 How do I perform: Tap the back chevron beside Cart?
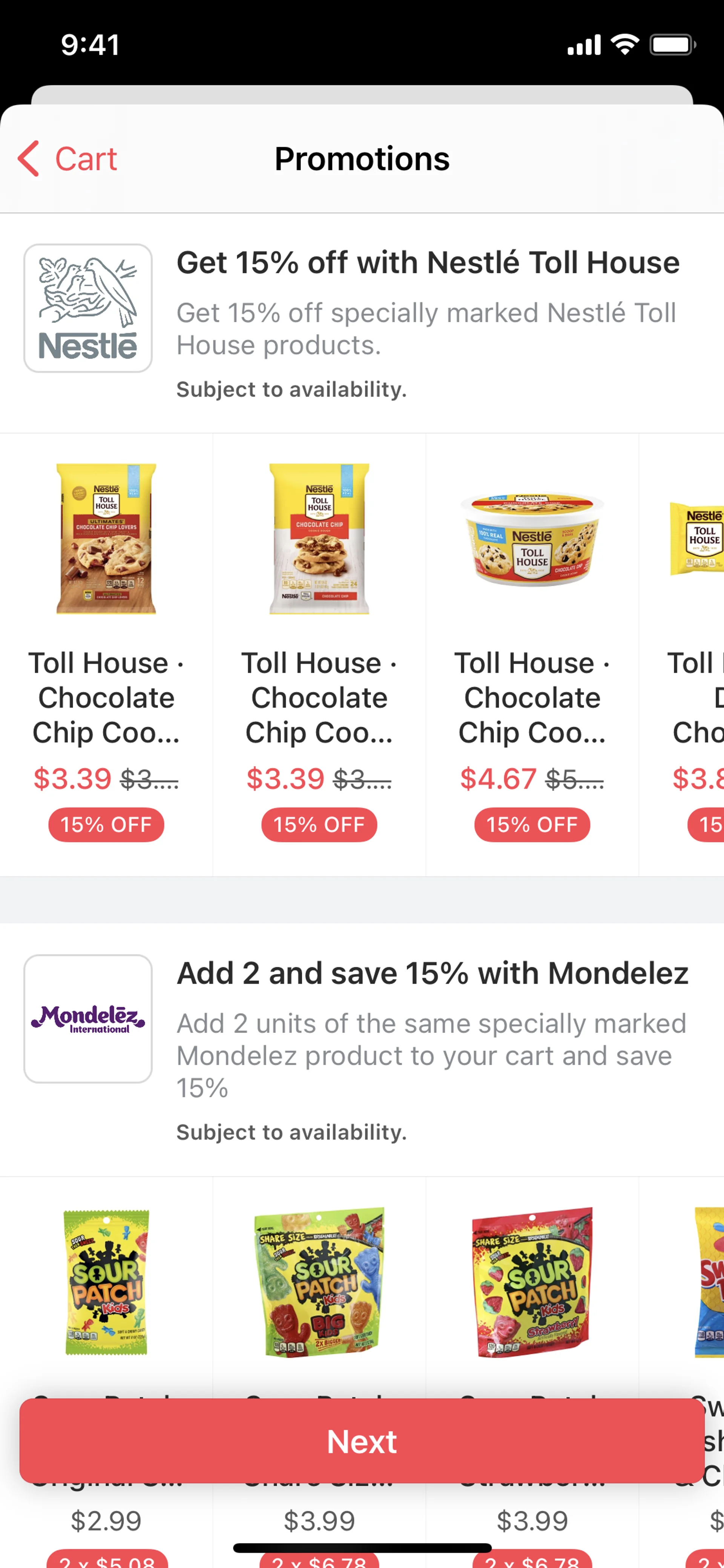pos(29,159)
